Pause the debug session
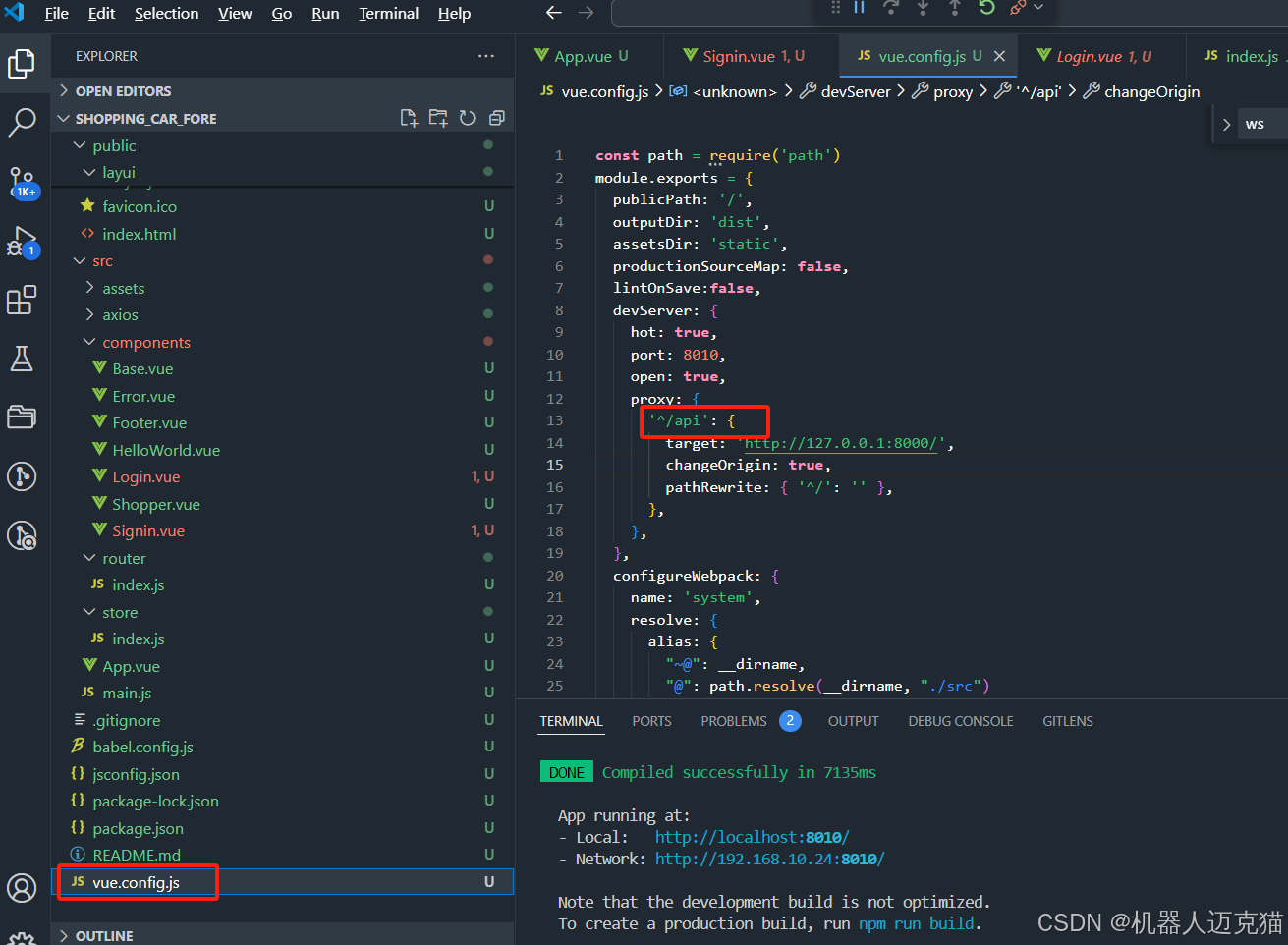Screen dimensions: 1288x945 click(x=859, y=8)
